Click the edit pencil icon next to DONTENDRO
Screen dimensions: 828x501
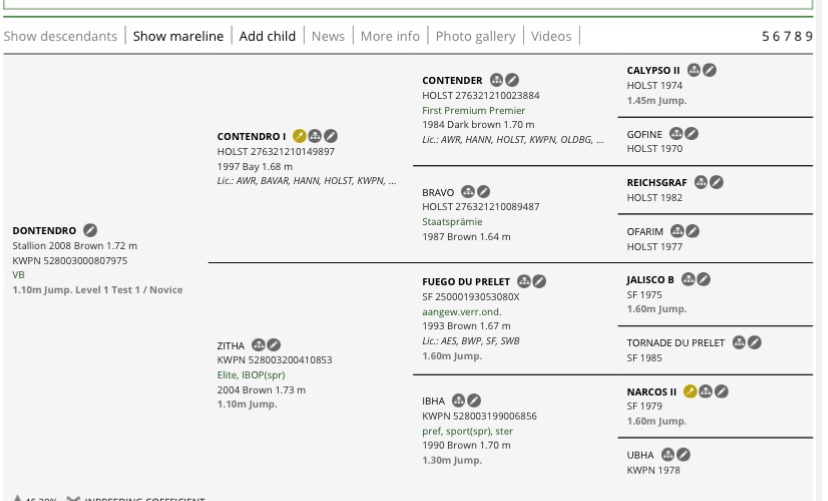click(91, 231)
